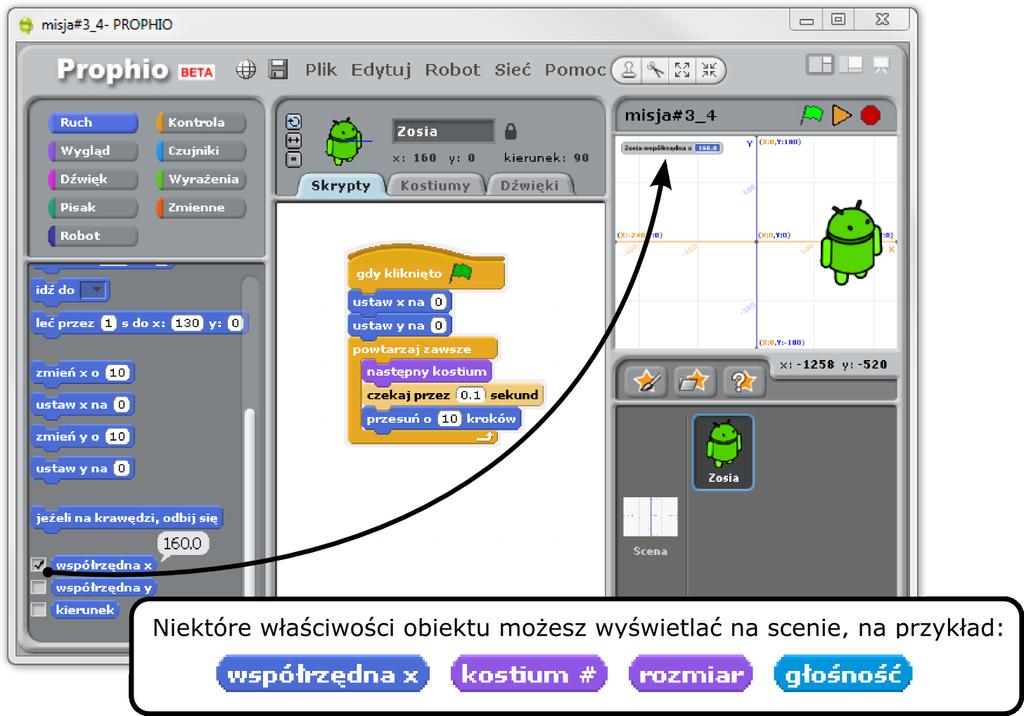Open the Plik menu

coord(321,69)
